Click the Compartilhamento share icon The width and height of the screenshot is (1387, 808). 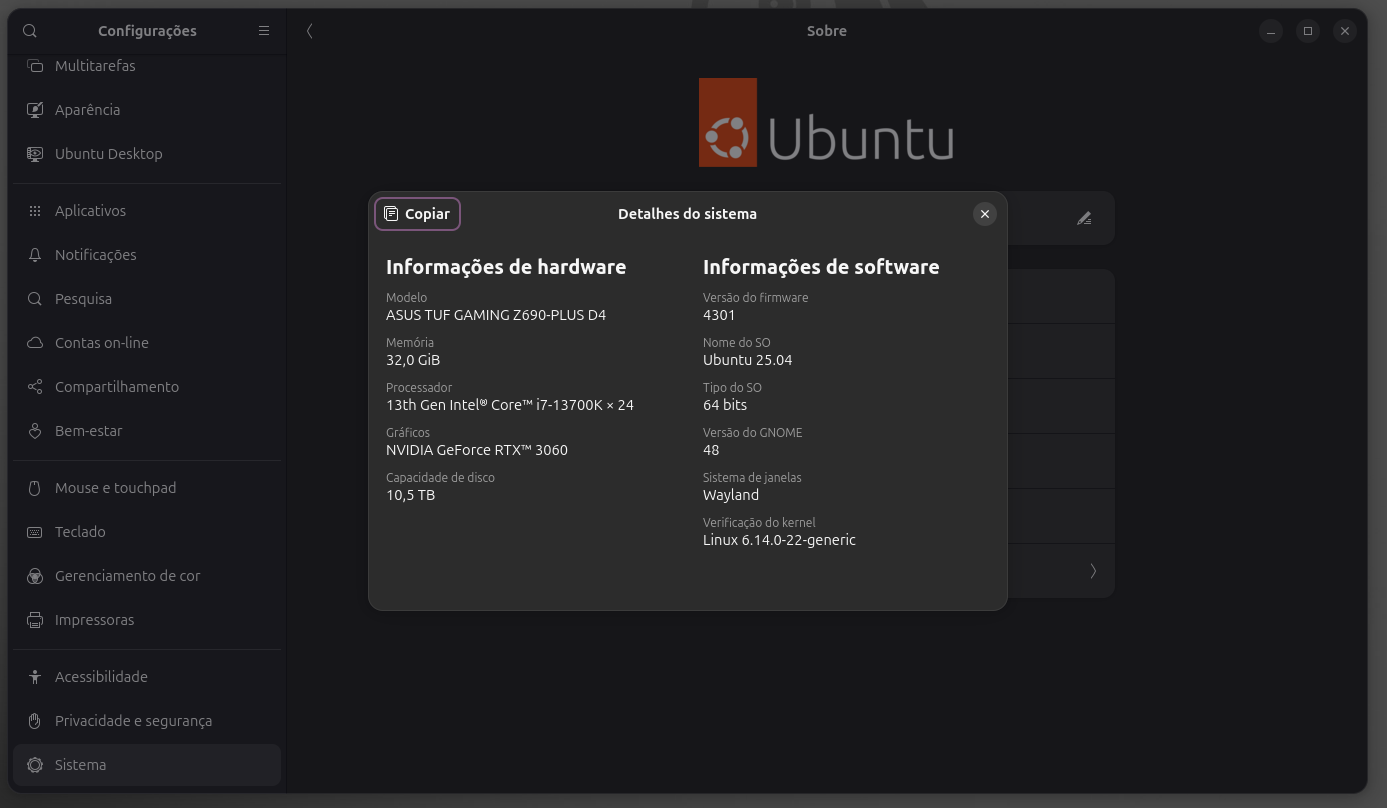(x=35, y=387)
